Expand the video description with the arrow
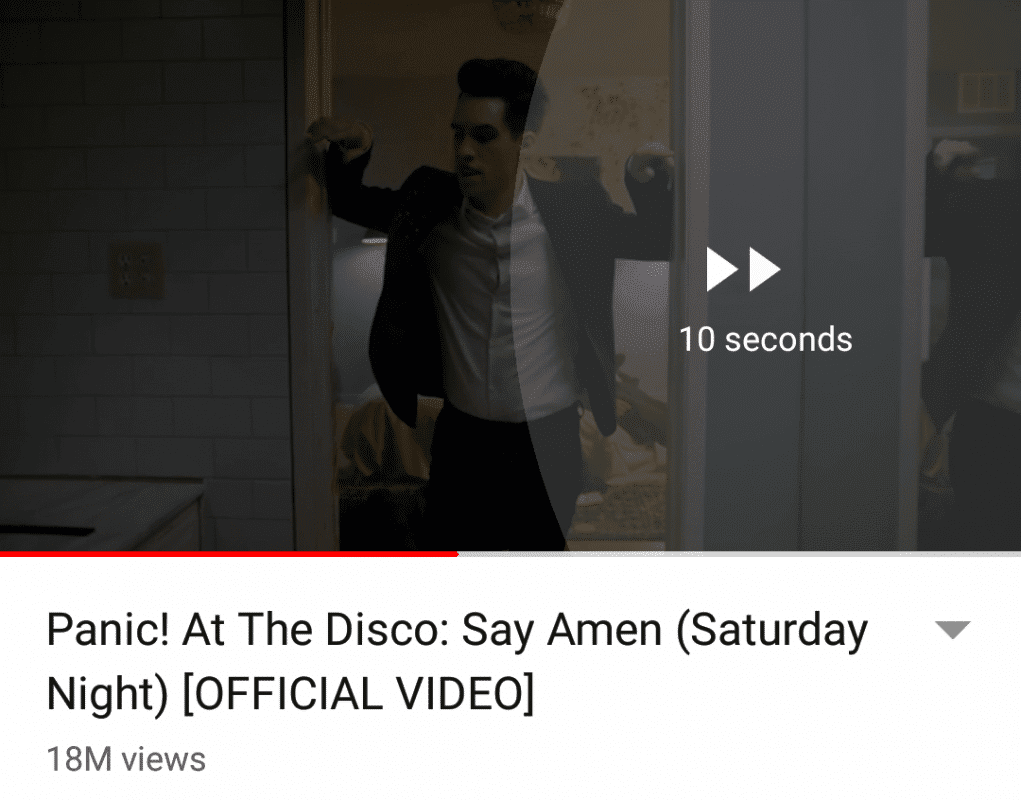This screenshot has width=1021, height=800. [x=953, y=630]
